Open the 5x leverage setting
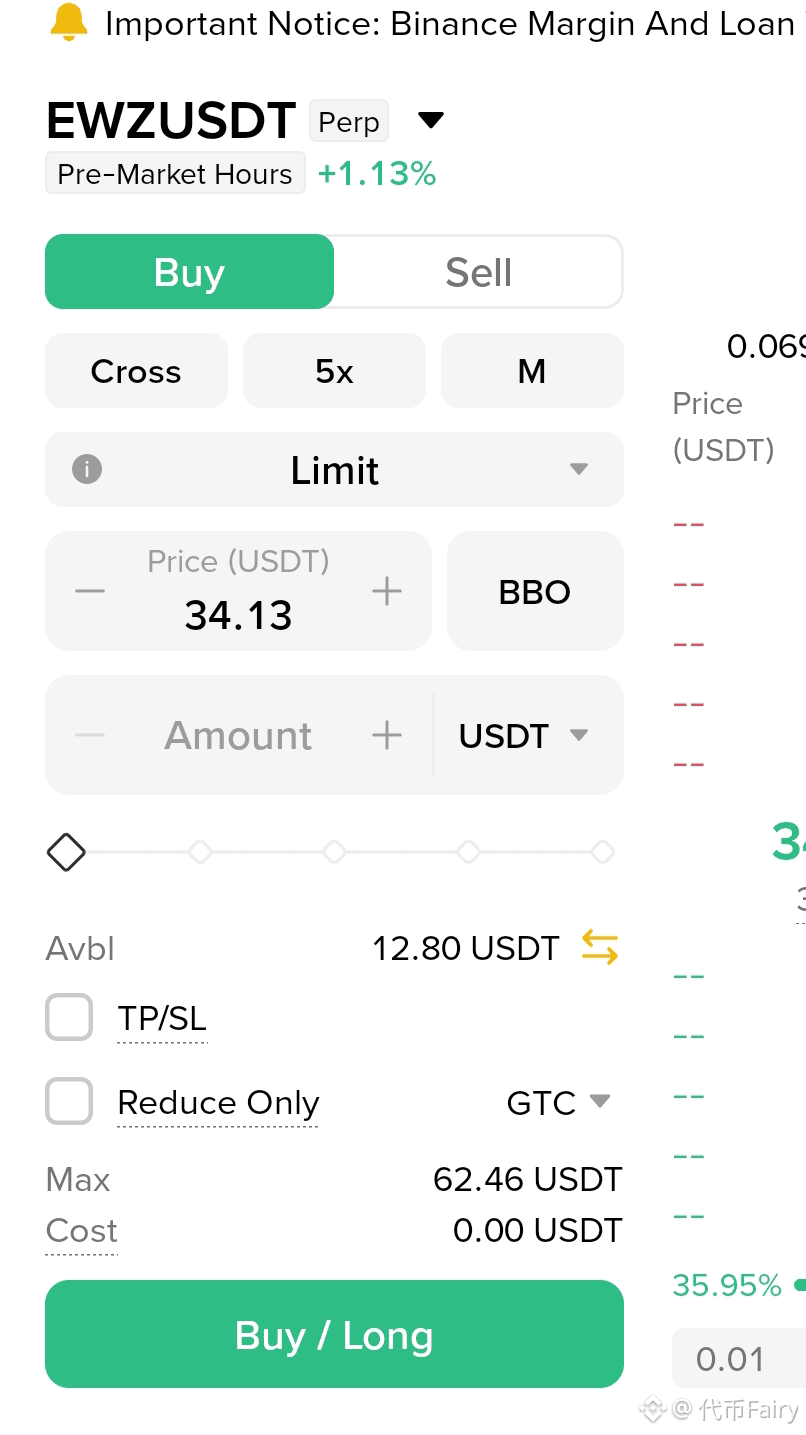The height and width of the screenshot is (1435, 806). tap(334, 371)
